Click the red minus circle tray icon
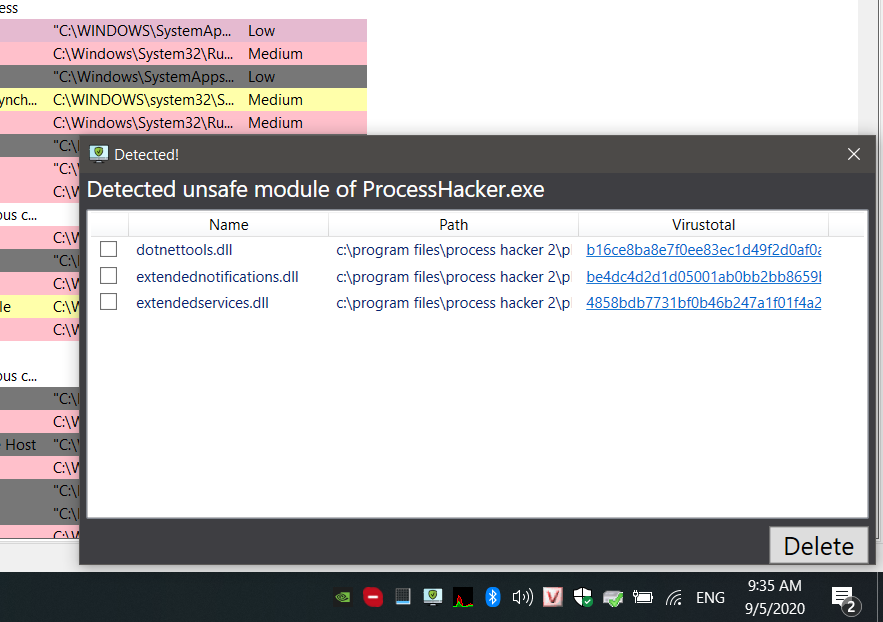 point(373,597)
